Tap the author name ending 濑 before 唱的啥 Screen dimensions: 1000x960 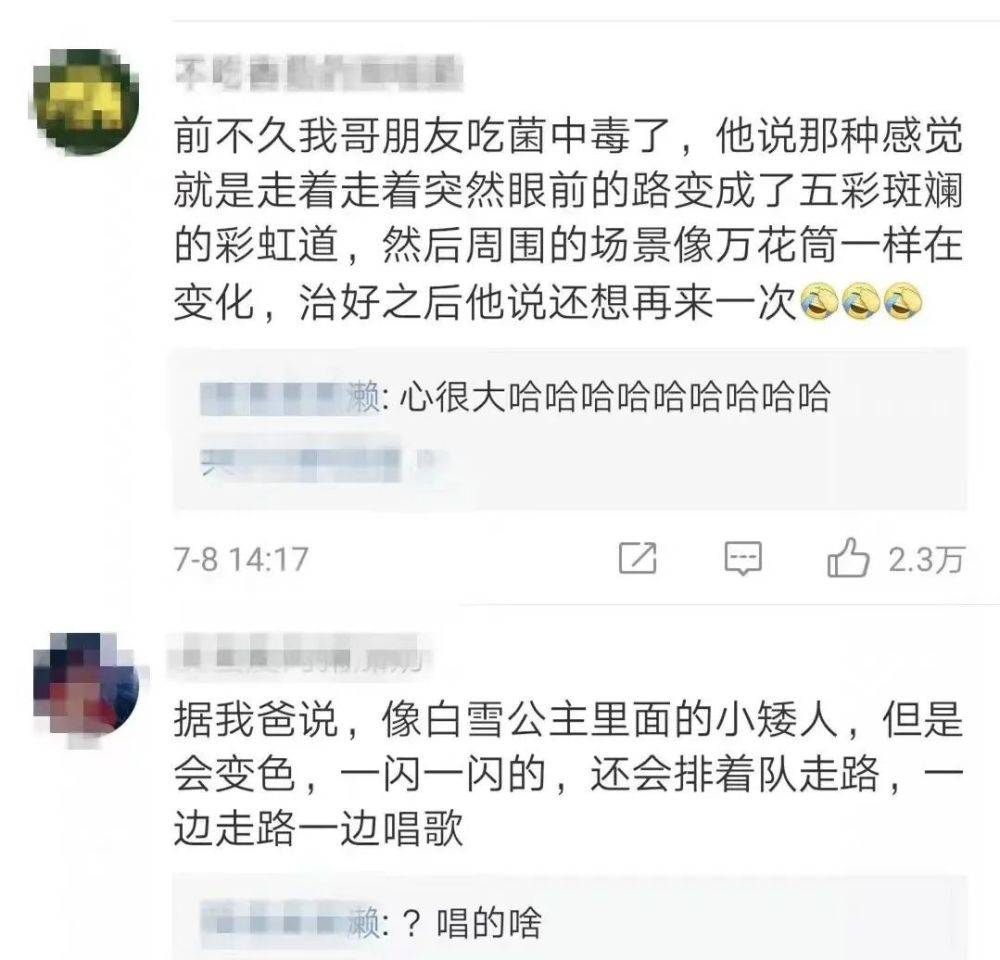[x=290, y=923]
